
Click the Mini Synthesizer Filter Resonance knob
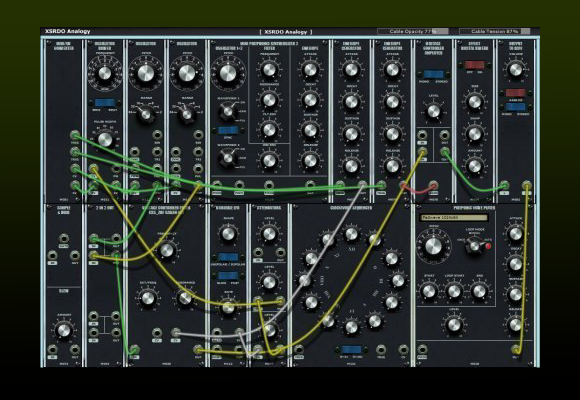point(269,100)
